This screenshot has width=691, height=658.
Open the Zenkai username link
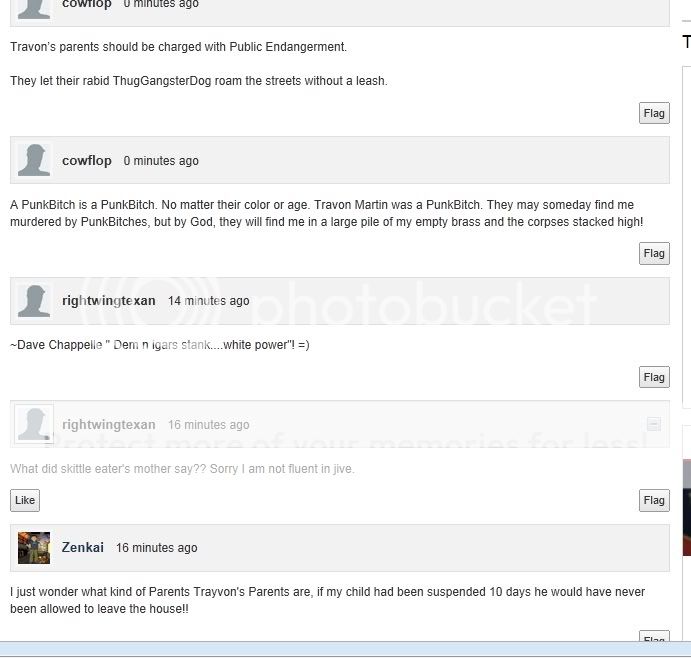coord(83,547)
